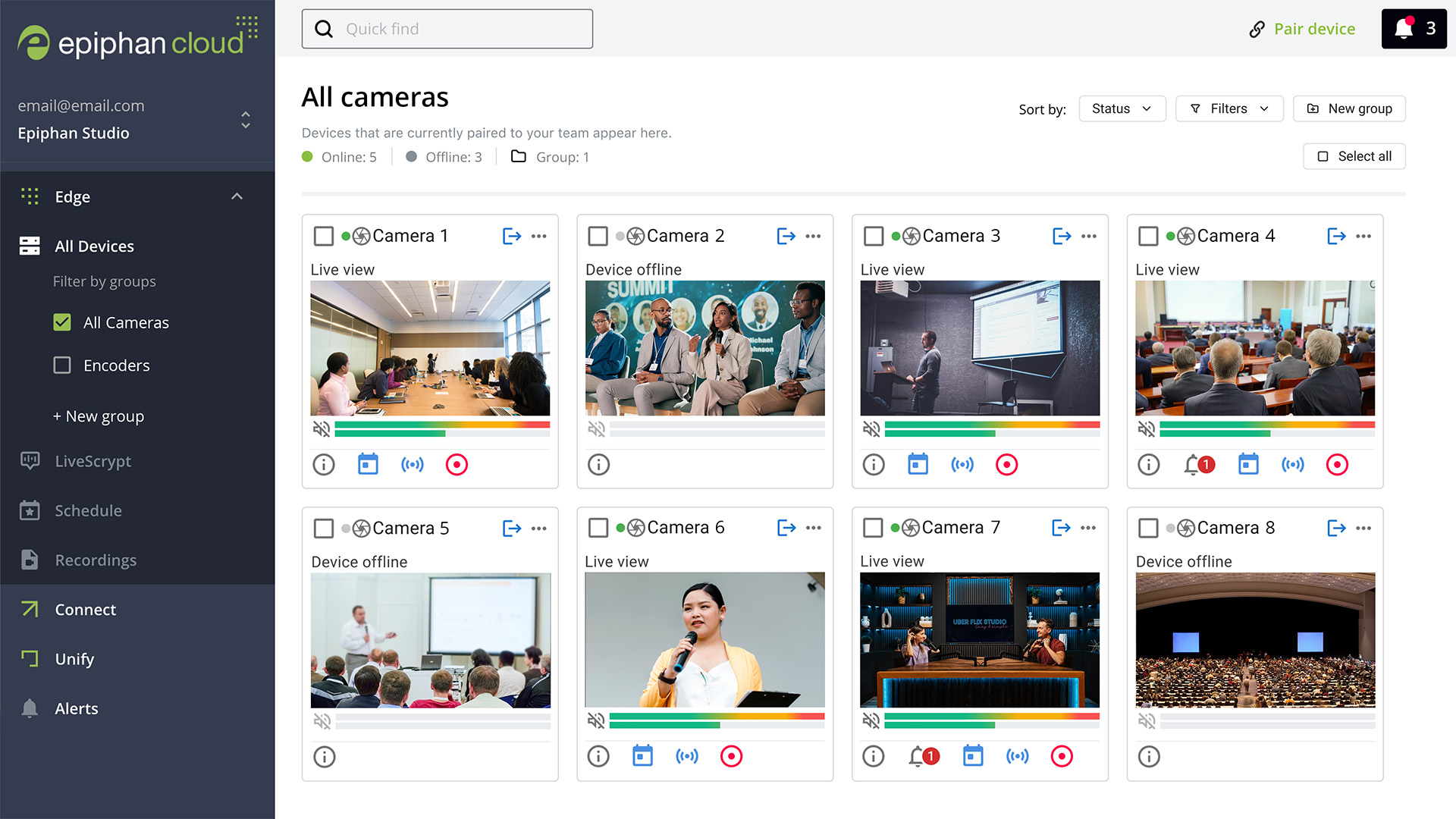Open the three-dot menu on Camera 8
This screenshot has width=1456, height=819.
pyautogui.click(x=1363, y=529)
